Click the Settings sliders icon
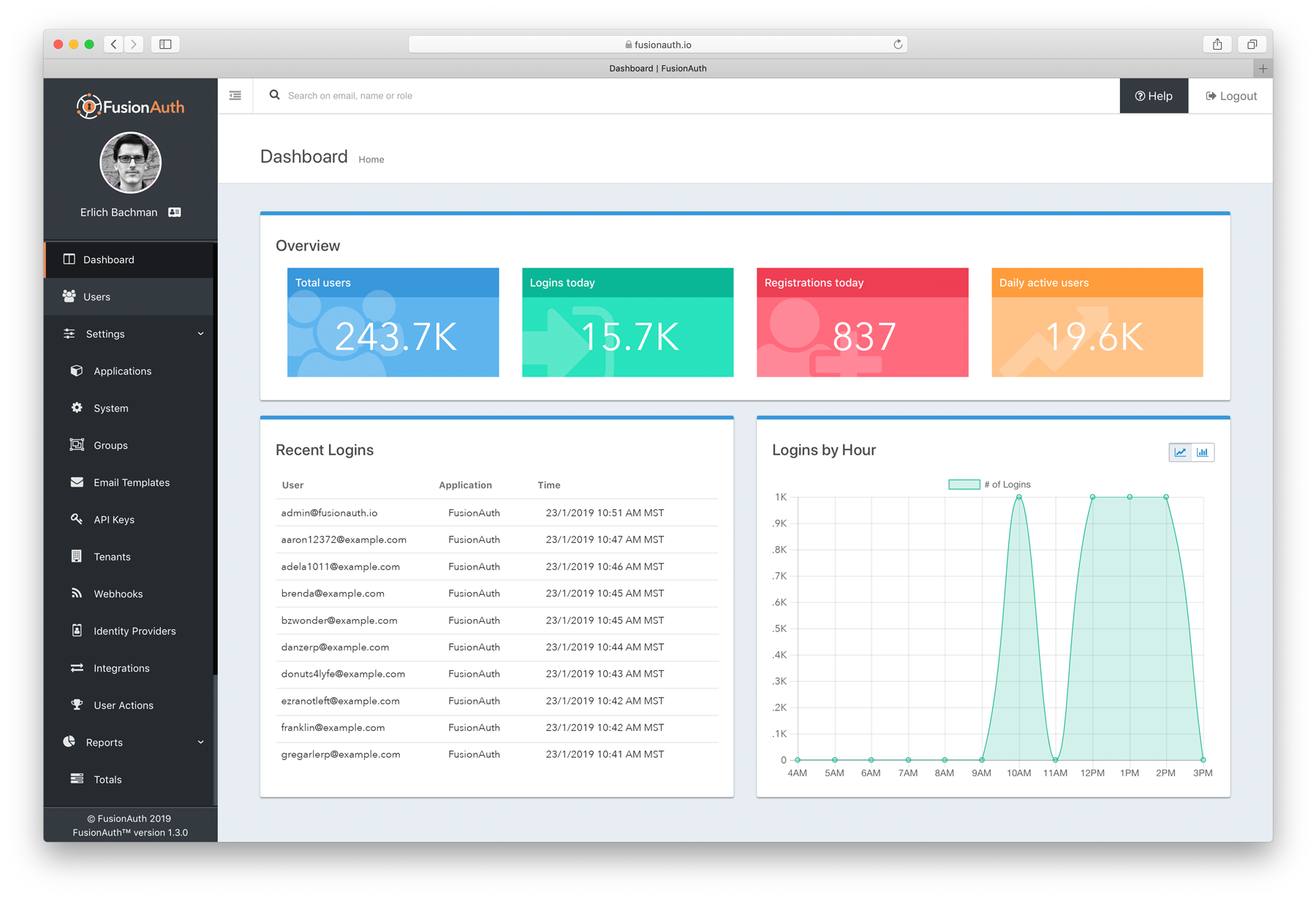Image resolution: width=1316 pixels, height=899 pixels. tap(69, 333)
